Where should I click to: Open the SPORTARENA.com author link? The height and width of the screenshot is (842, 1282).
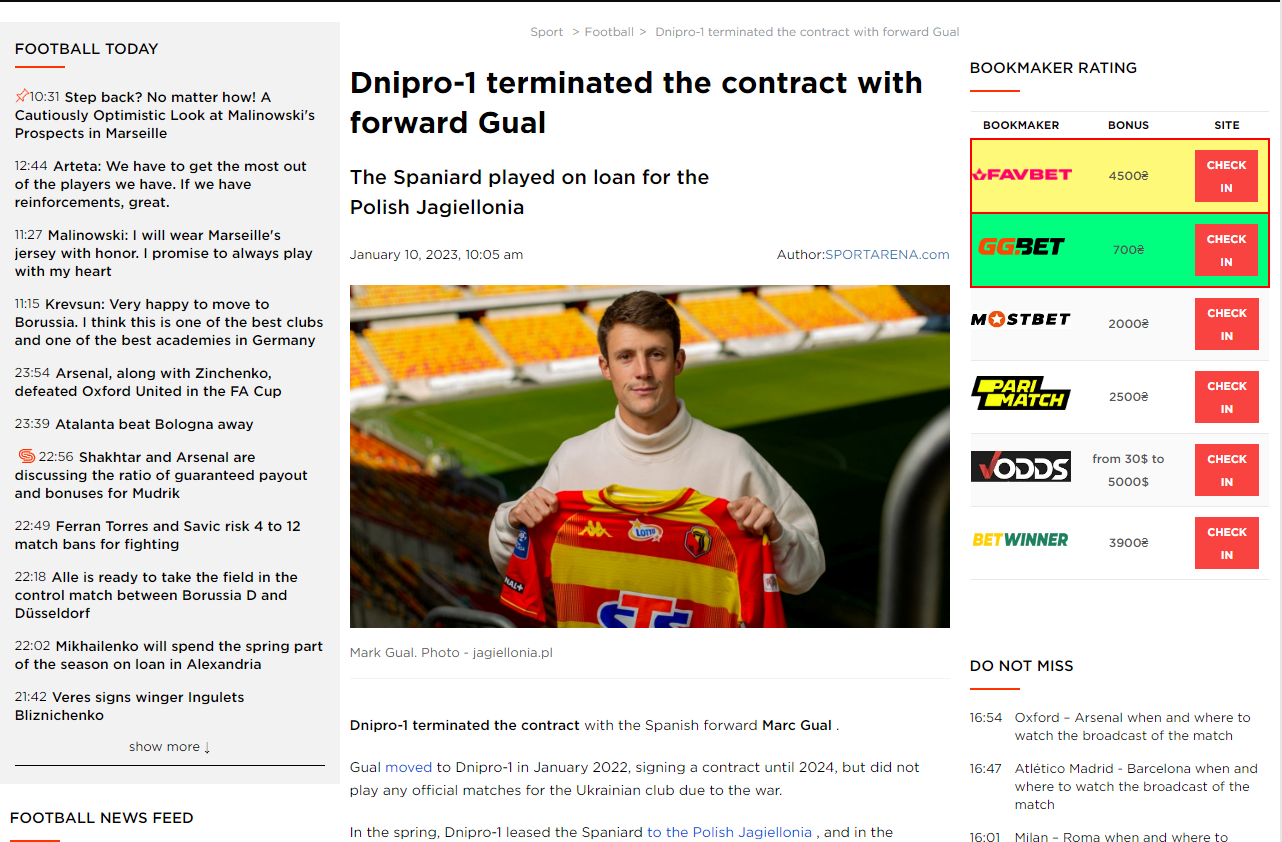click(887, 255)
